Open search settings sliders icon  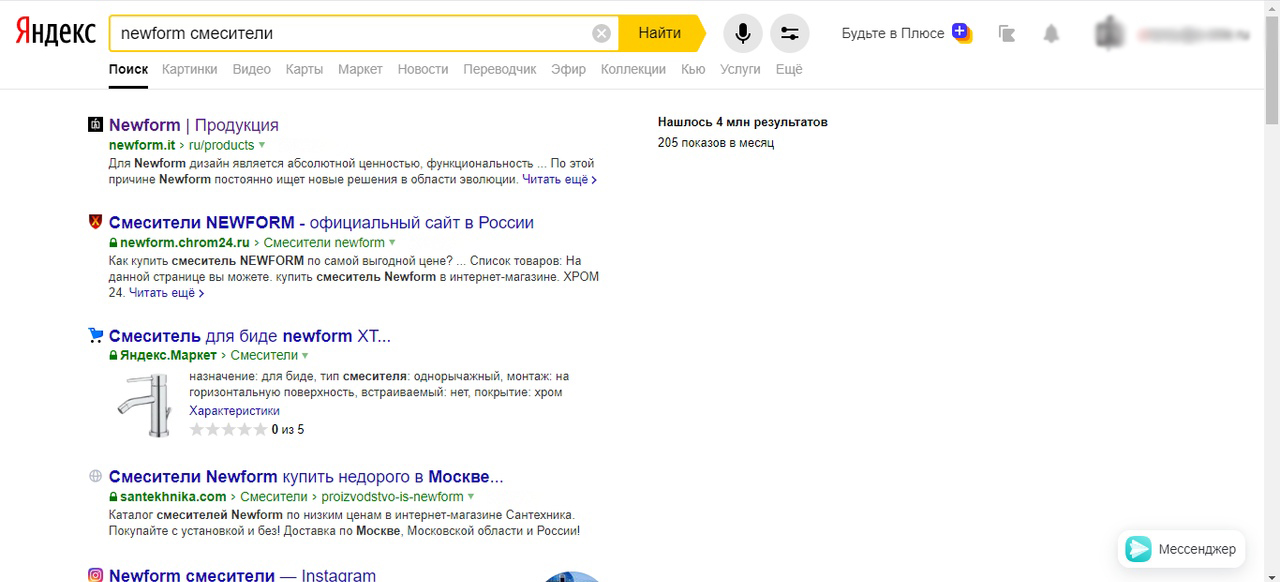pyautogui.click(x=789, y=33)
